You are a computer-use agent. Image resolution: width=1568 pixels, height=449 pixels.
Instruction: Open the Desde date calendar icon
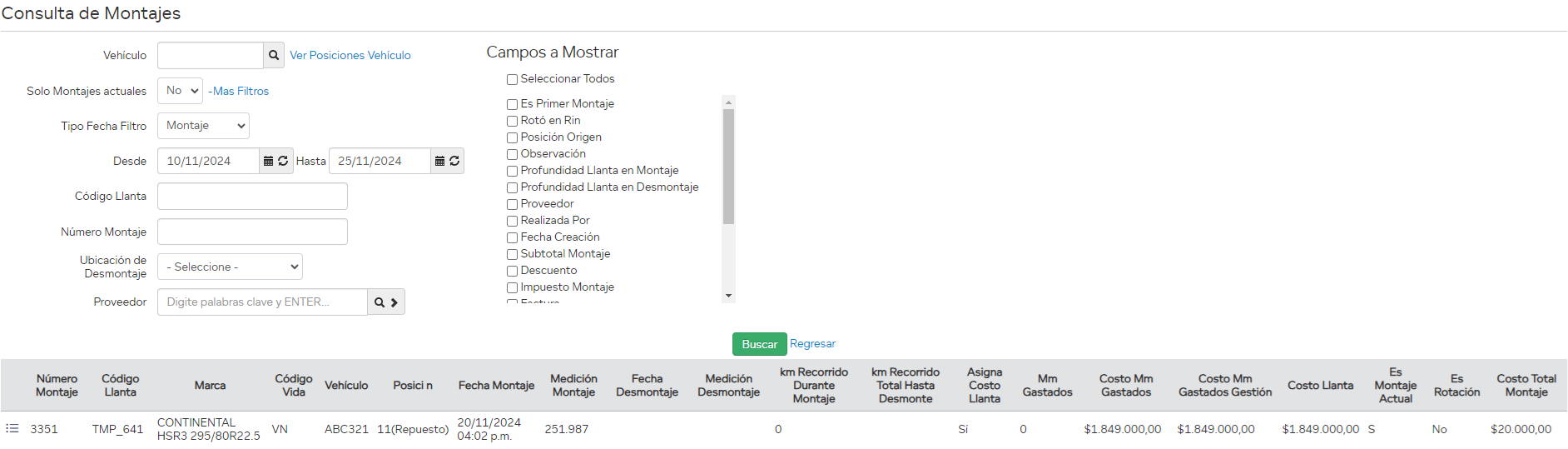click(268, 161)
